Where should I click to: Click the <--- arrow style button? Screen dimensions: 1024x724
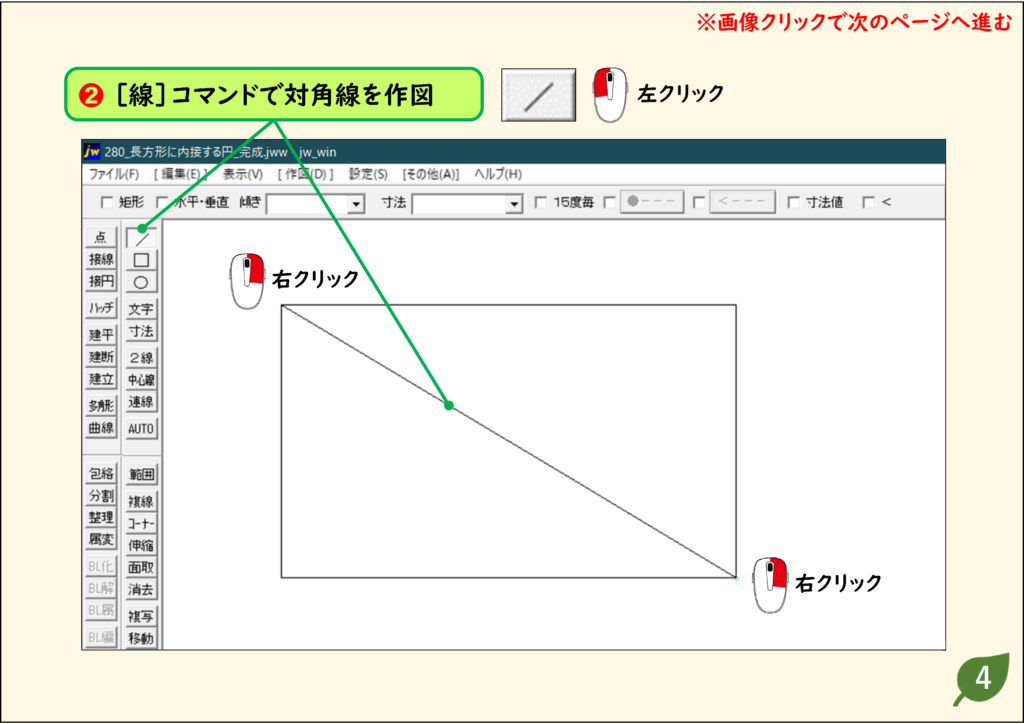743,202
